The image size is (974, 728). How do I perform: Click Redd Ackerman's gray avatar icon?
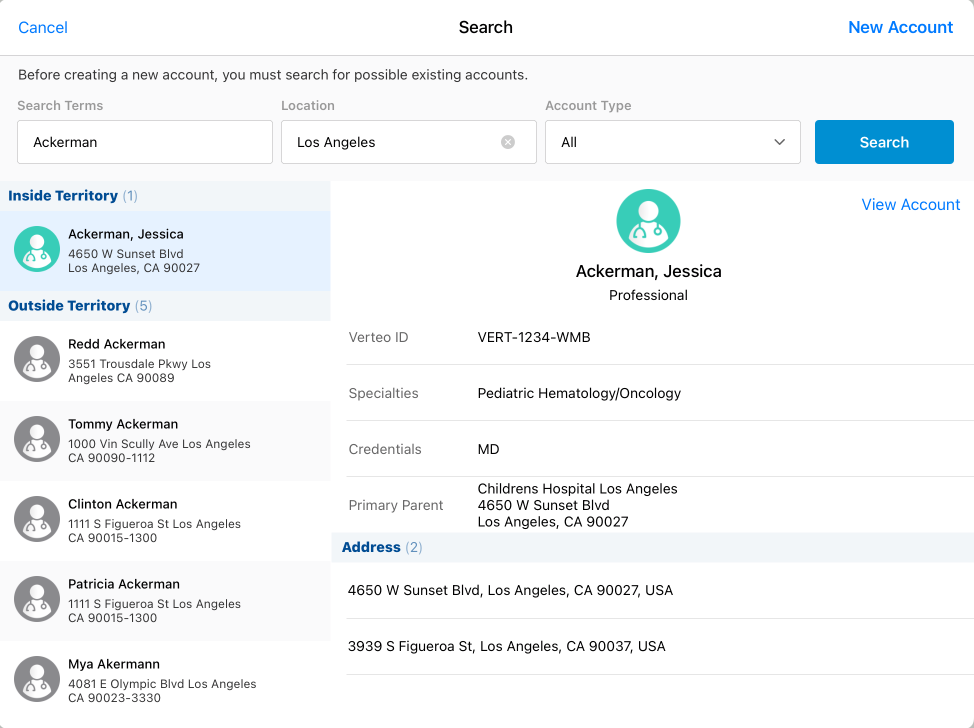tap(37, 360)
